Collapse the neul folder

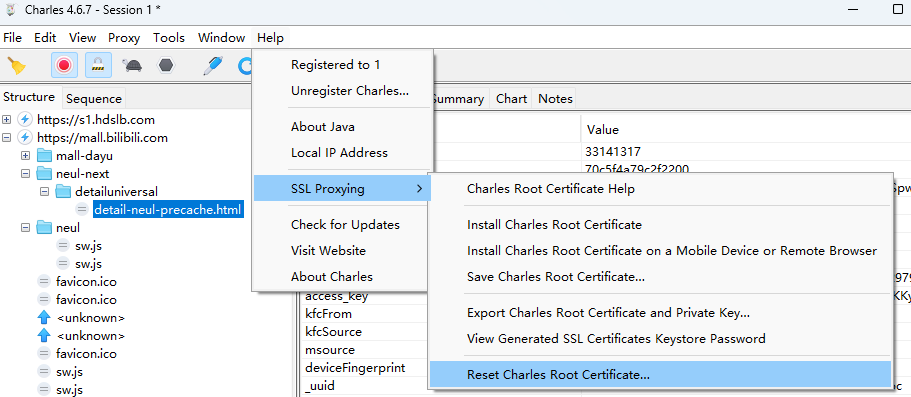[26, 227]
